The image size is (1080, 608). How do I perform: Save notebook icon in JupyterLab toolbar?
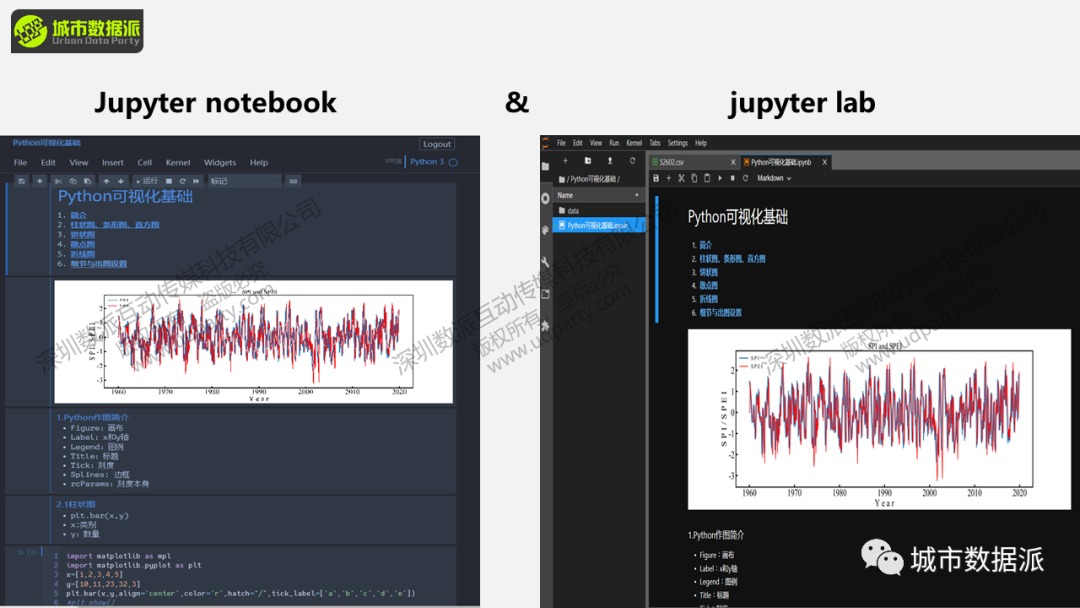tap(656, 178)
